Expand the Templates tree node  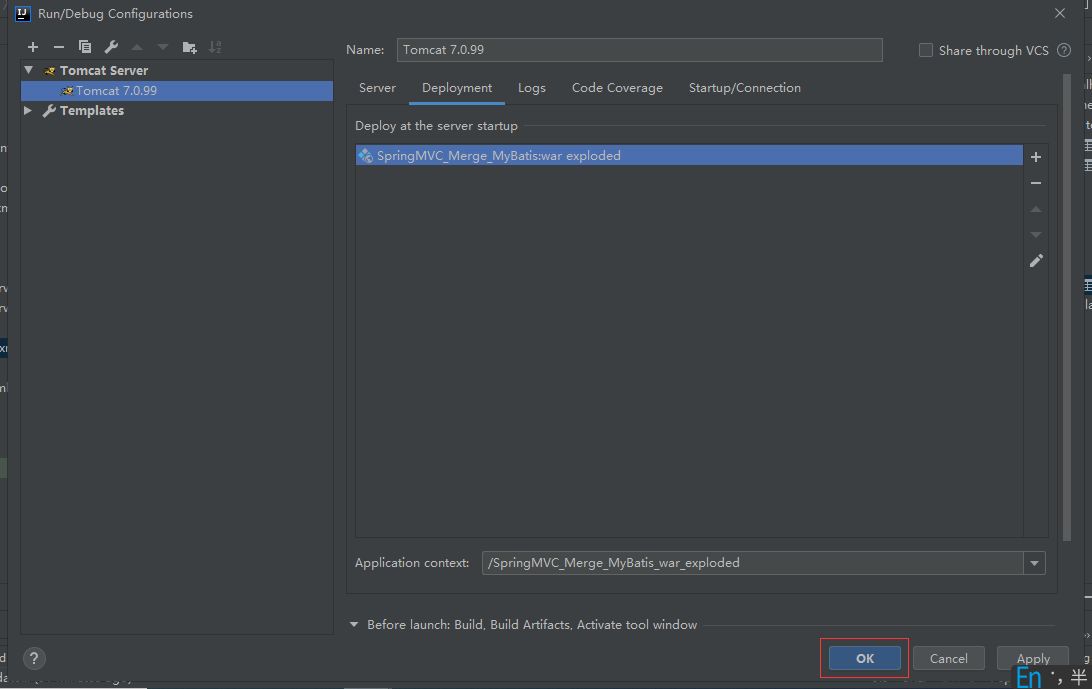[x=28, y=110]
